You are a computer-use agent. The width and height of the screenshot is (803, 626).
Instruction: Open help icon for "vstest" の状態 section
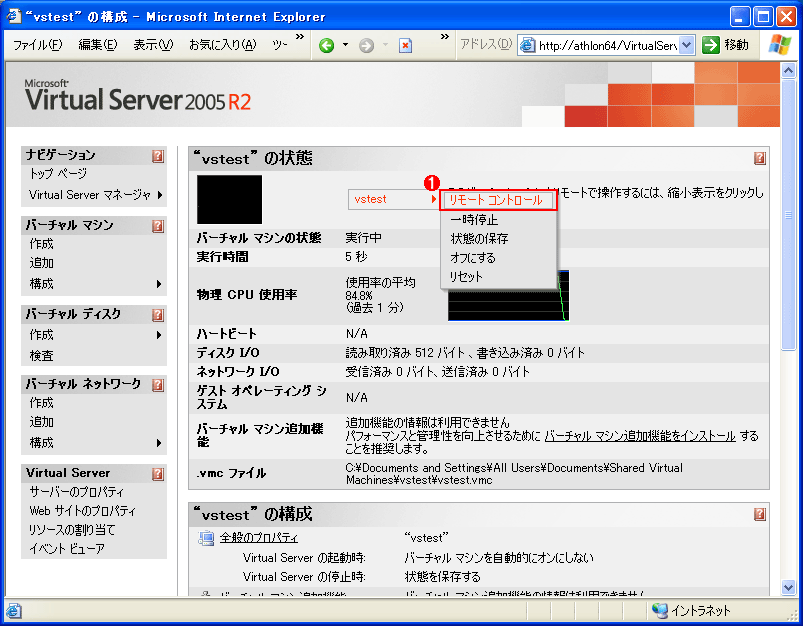pyautogui.click(x=759, y=158)
